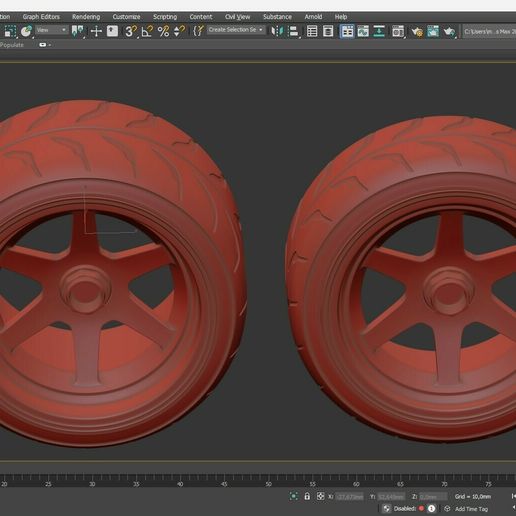Screen dimensions: 516x516
Task: Go to start frame playback button
Action: tap(513, 496)
